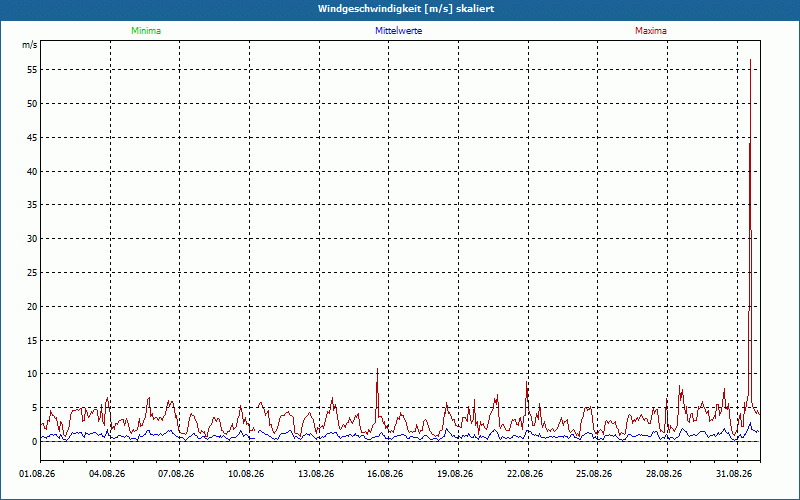Click the date label 22.08.26
Viewport: 800px width, 500px height.
click(524, 474)
